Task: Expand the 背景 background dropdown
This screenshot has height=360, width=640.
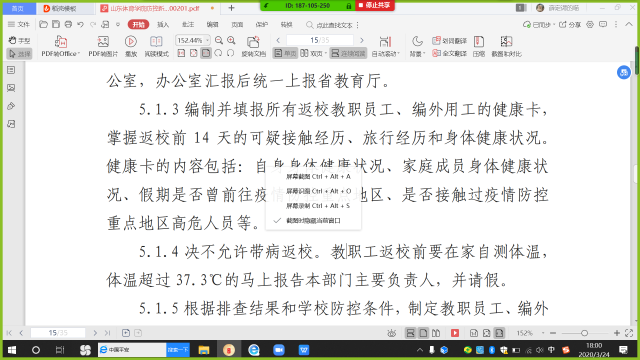Action: [x=417, y=46]
